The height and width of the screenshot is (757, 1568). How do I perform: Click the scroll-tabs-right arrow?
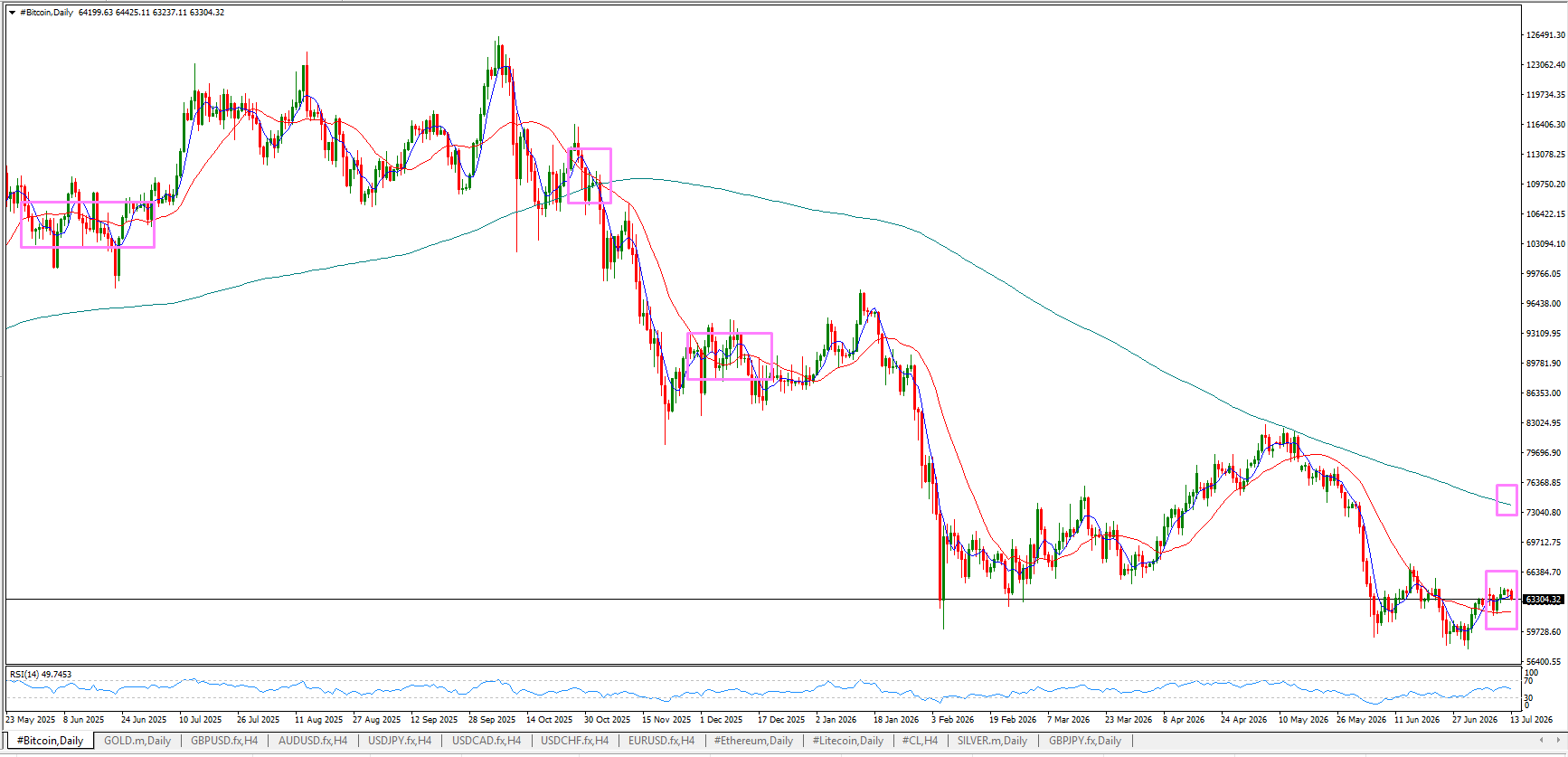pos(1558,741)
